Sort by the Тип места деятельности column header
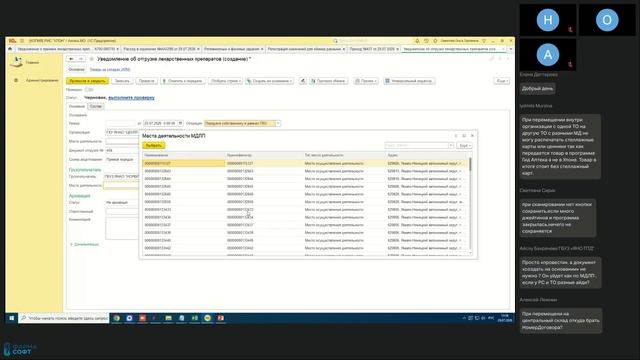Screen dimensions: 640x360 coord(344,155)
